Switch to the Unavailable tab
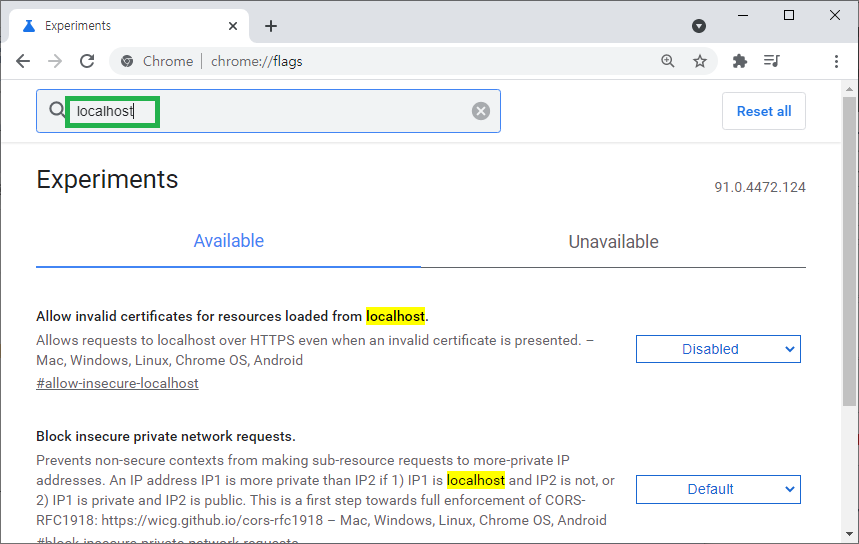 coord(613,242)
